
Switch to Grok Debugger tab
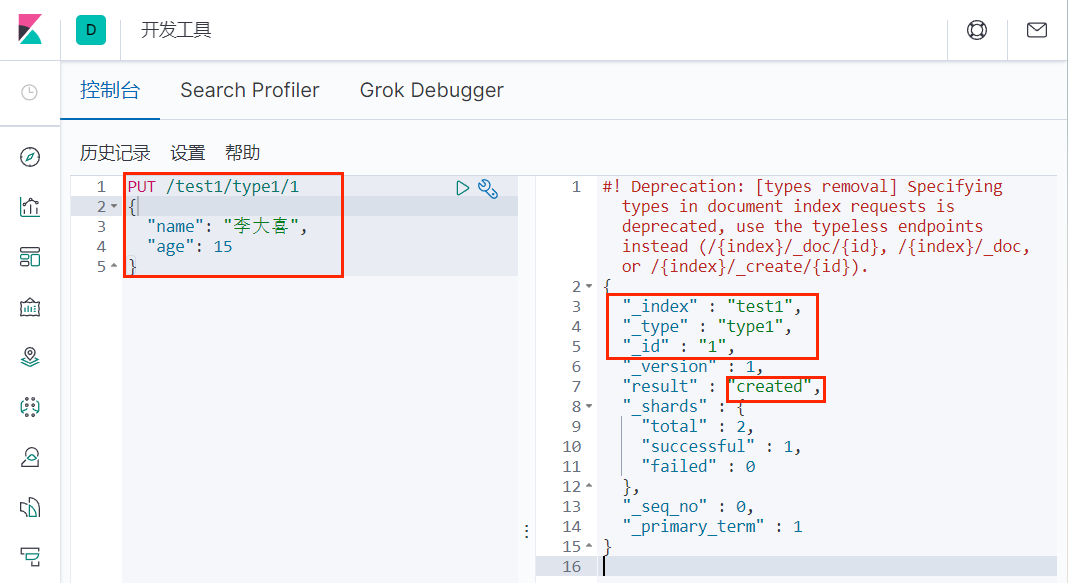pyautogui.click(x=432, y=90)
